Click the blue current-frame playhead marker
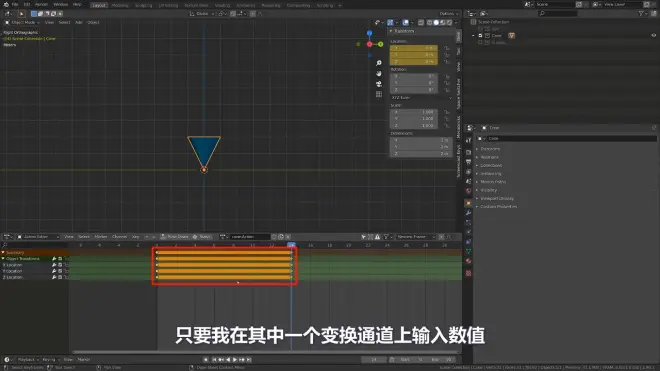Image resolution: width=660 pixels, height=371 pixels. point(291,245)
